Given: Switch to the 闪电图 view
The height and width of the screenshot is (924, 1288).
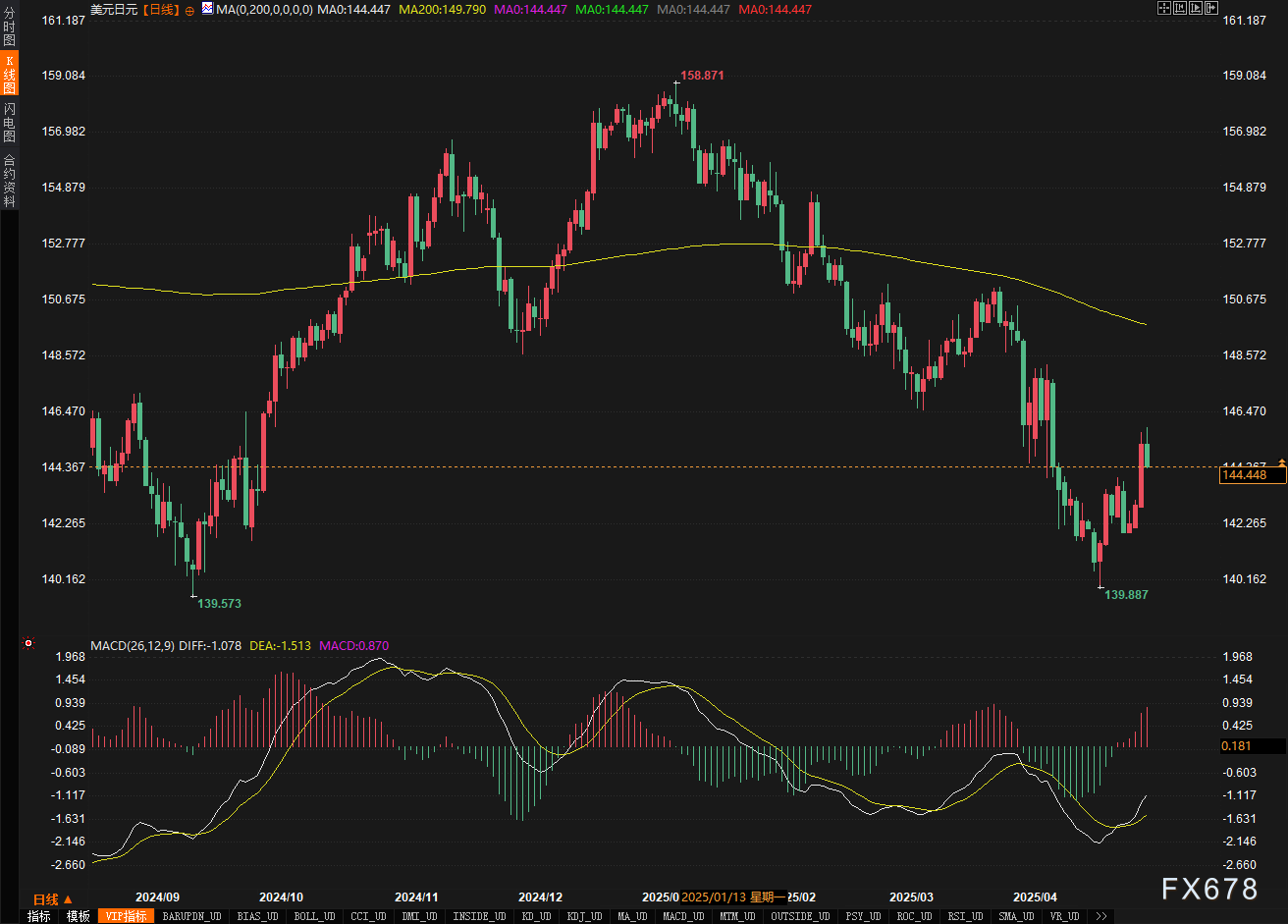Looking at the screenshot, I should (9, 122).
